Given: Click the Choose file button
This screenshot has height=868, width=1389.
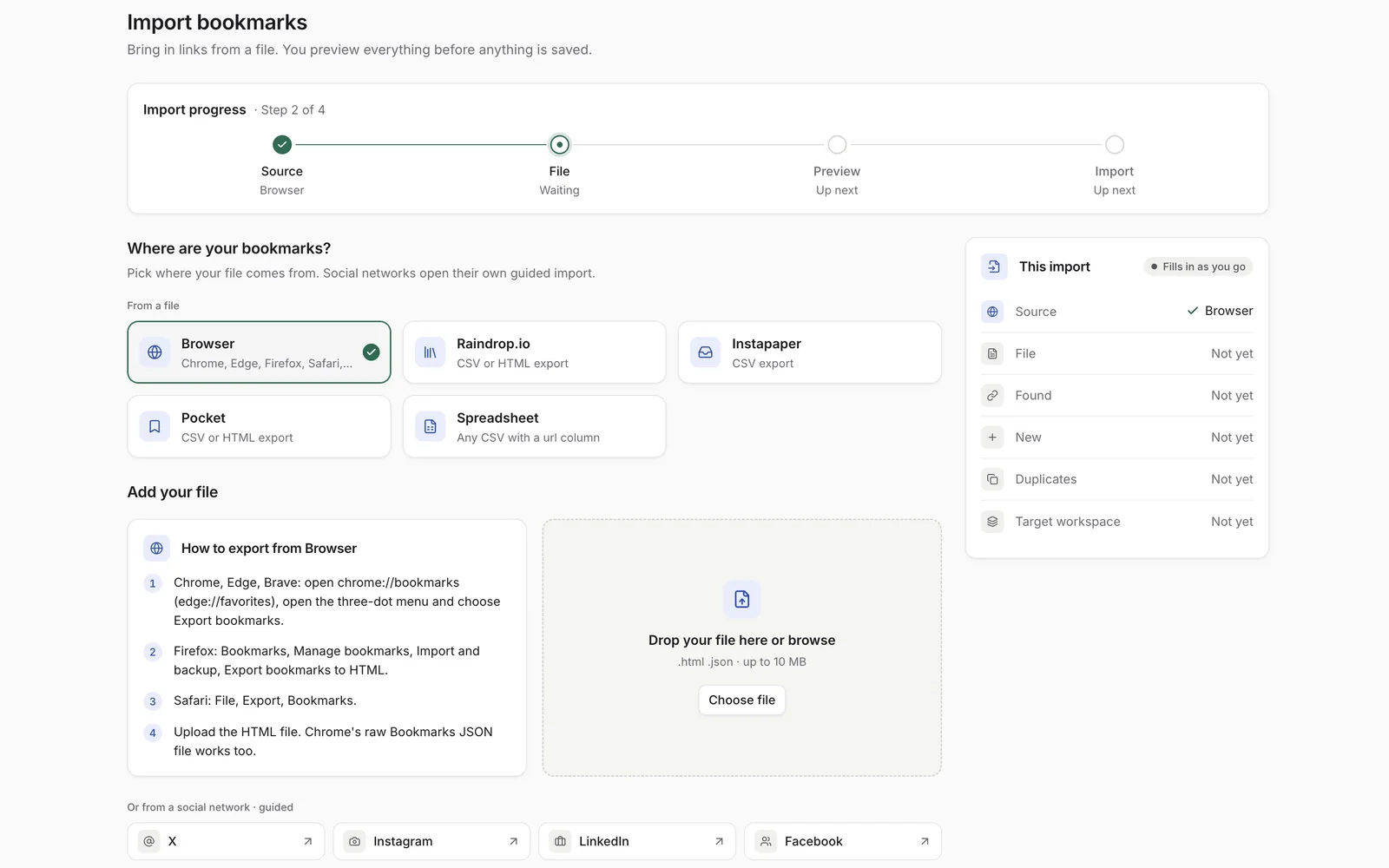Looking at the screenshot, I should [742, 700].
